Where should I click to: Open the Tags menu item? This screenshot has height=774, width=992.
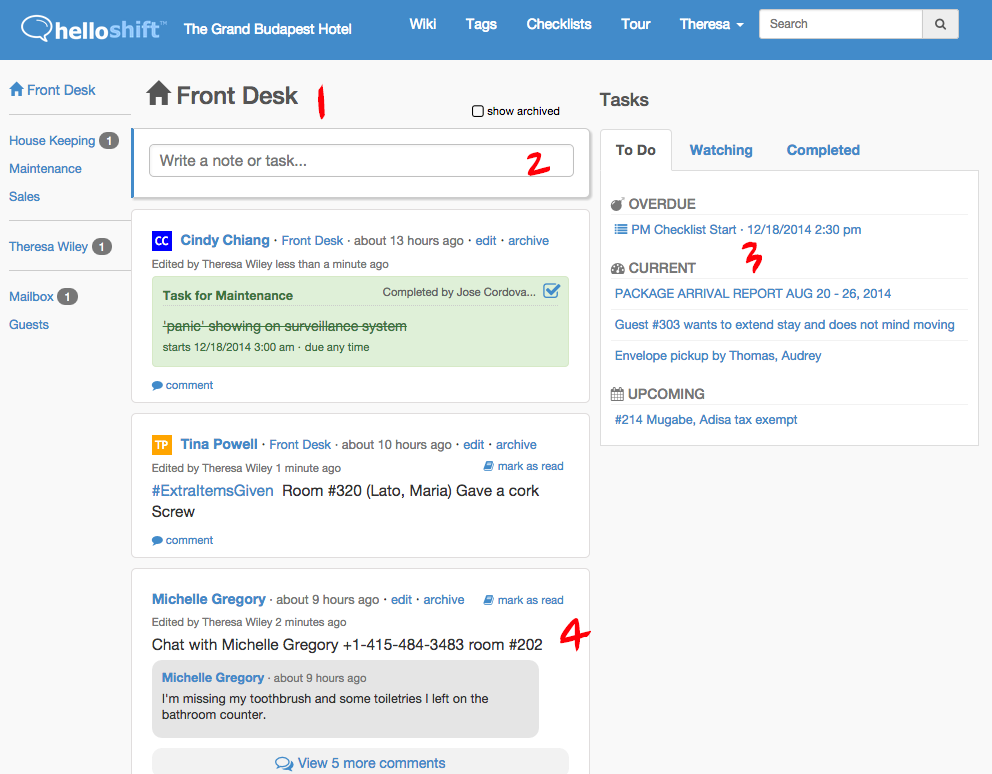[x=481, y=24]
